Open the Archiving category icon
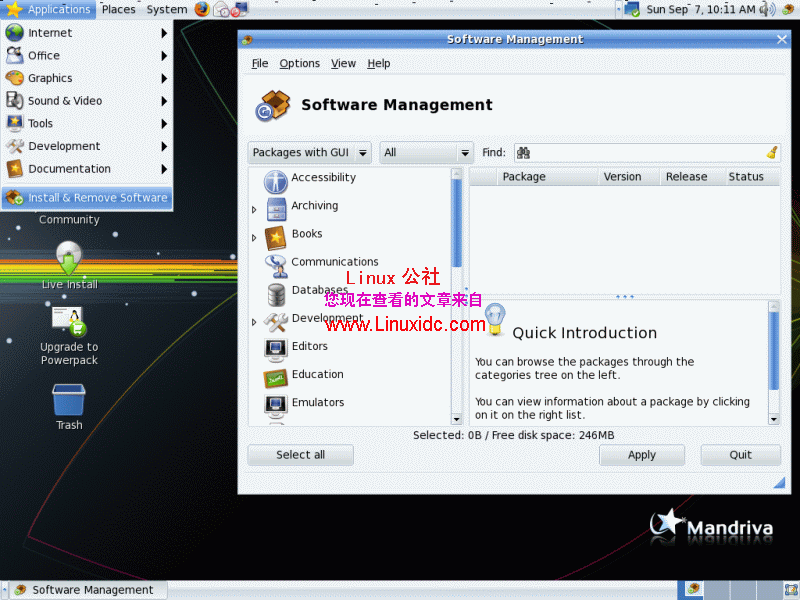 tap(278, 210)
